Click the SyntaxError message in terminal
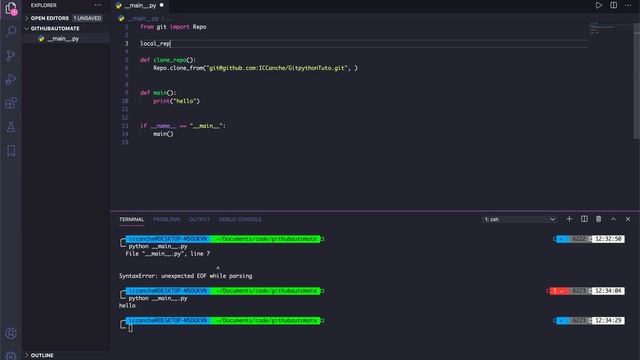The image size is (640, 360). click(185, 276)
